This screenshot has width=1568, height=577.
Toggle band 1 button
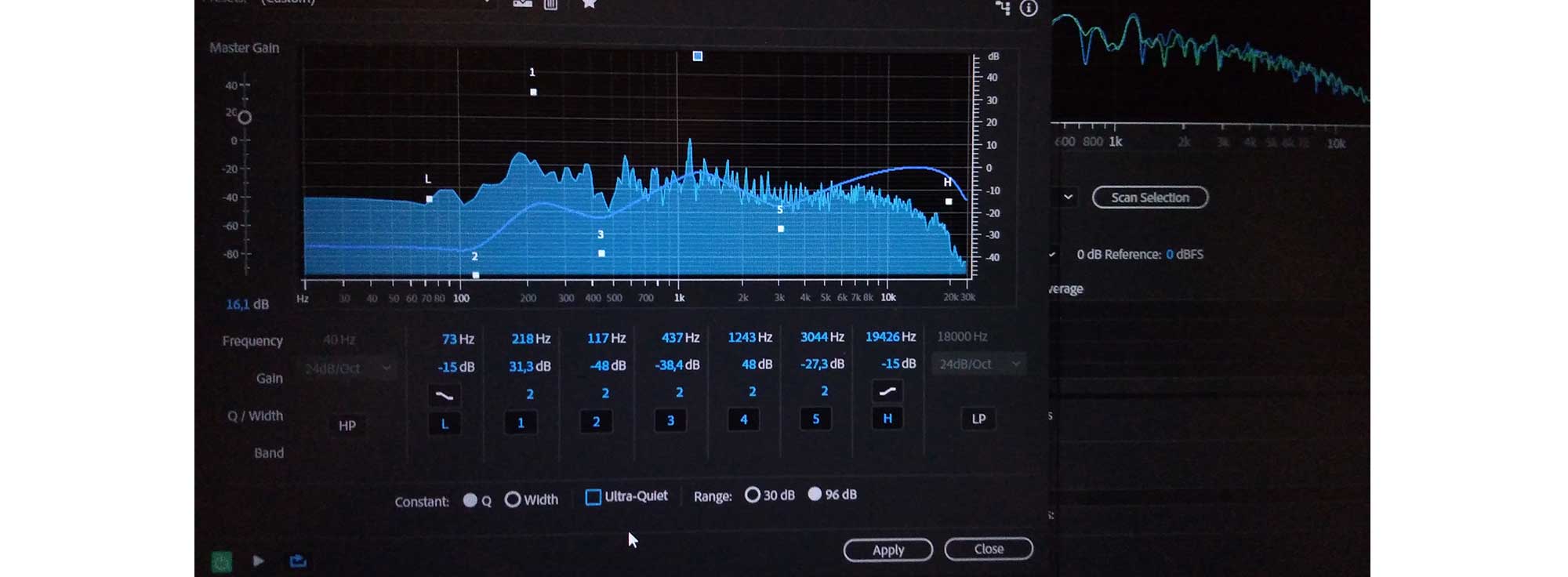point(521,423)
